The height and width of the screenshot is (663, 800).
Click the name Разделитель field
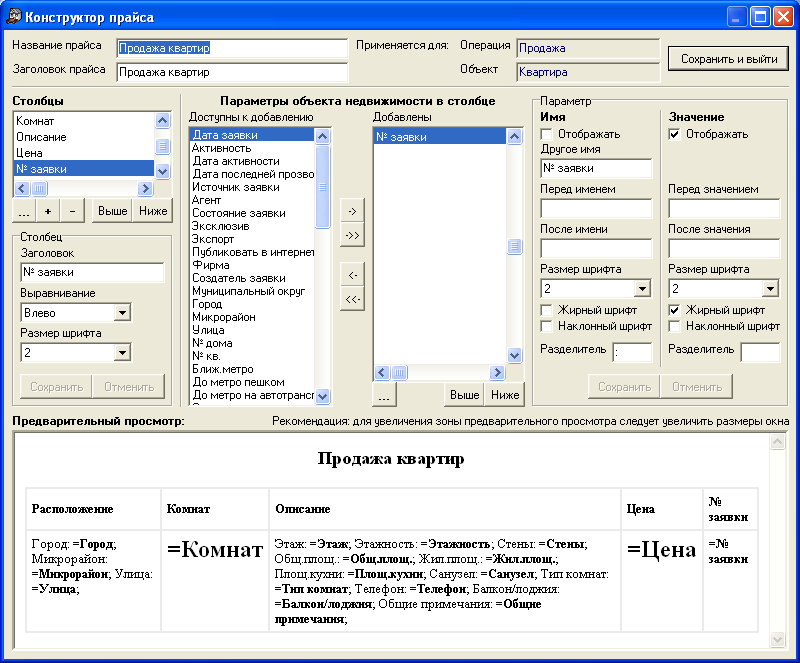(x=633, y=353)
